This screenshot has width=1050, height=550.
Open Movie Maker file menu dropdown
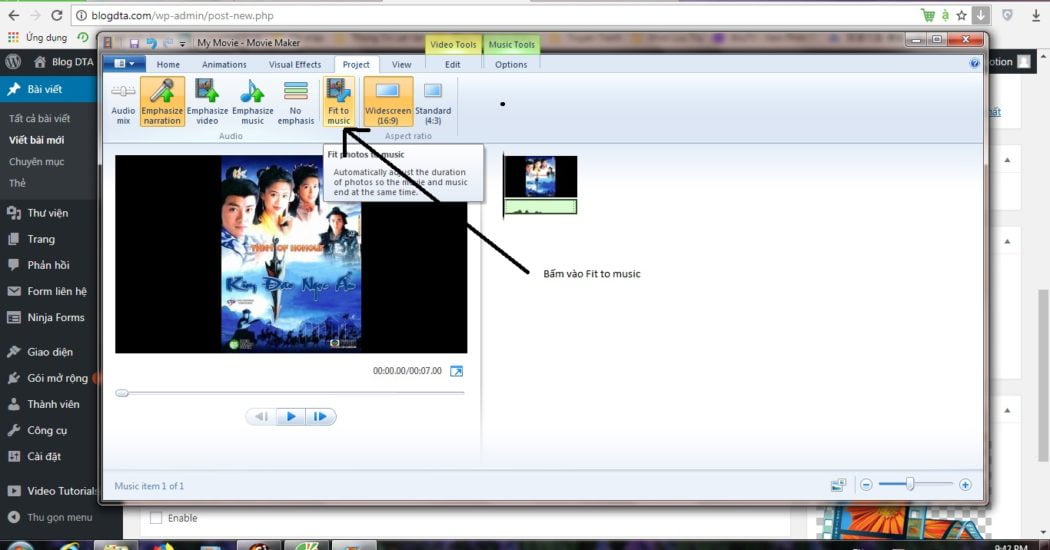pos(124,64)
